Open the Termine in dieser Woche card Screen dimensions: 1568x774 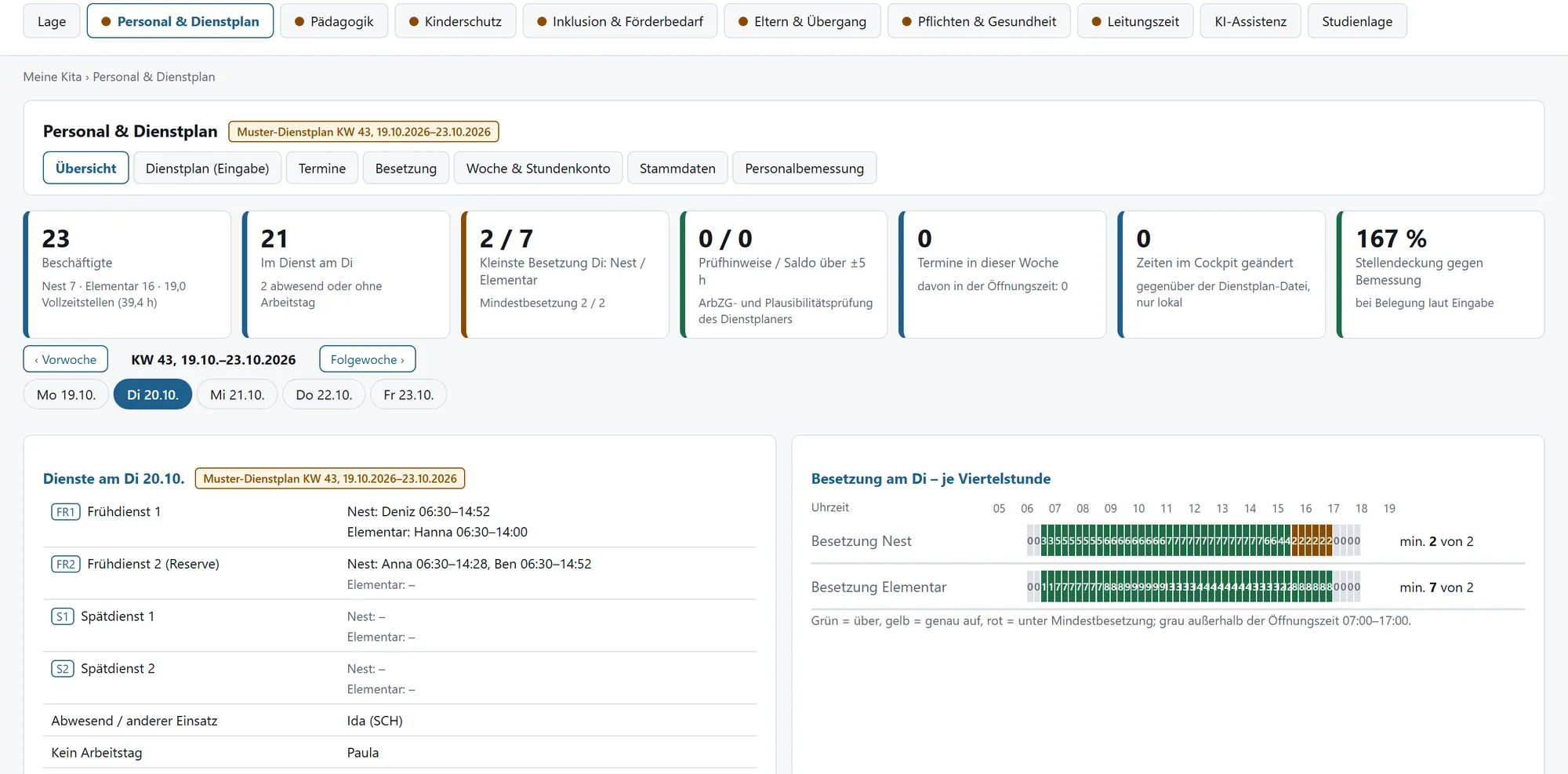pyautogui.click(x=1002, y=274)
